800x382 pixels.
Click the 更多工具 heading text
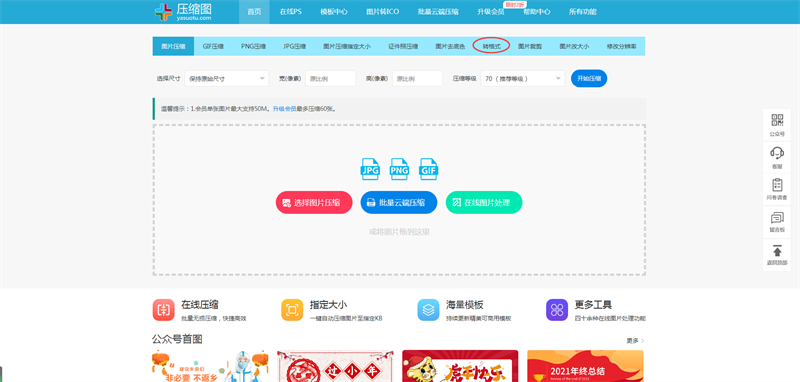[593, 305]
